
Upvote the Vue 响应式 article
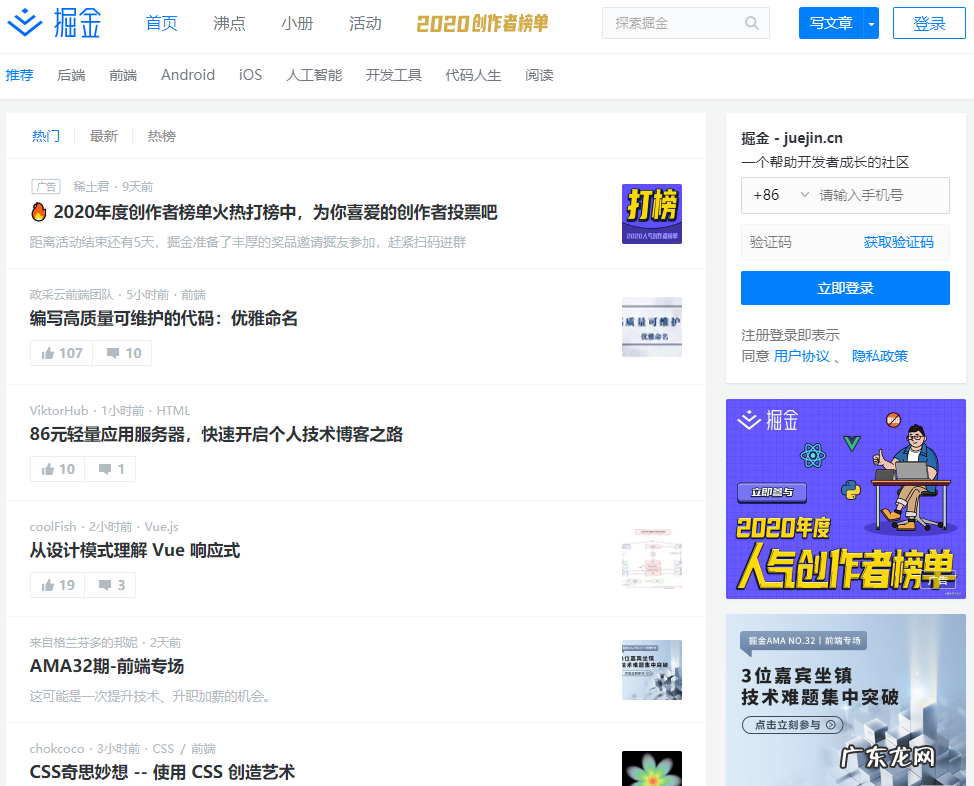[x=57, y=585]
